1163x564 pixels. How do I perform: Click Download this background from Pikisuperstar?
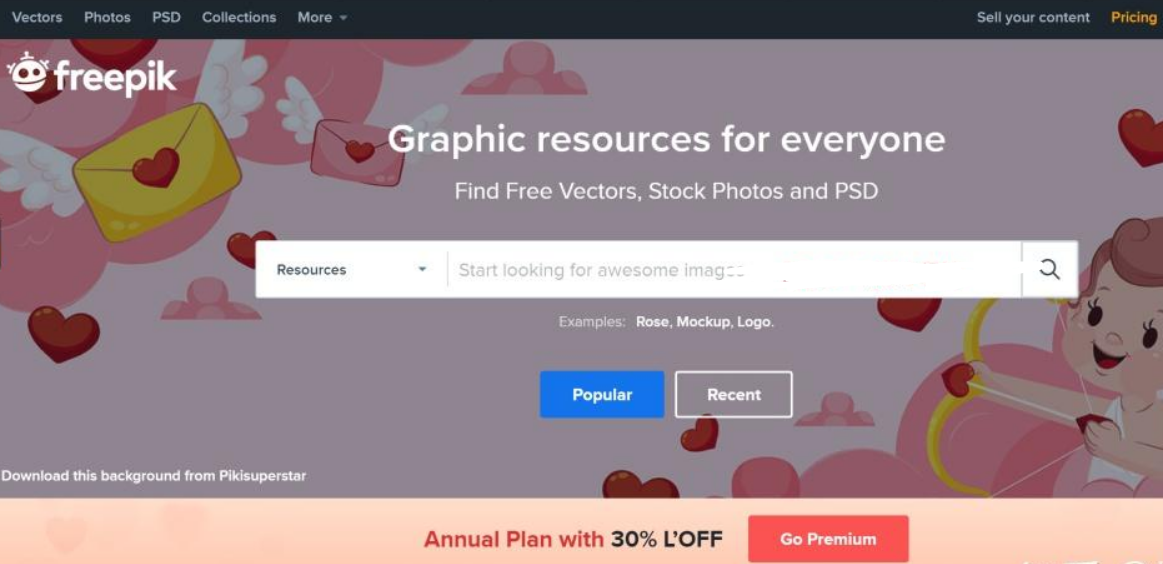(154, 476)
